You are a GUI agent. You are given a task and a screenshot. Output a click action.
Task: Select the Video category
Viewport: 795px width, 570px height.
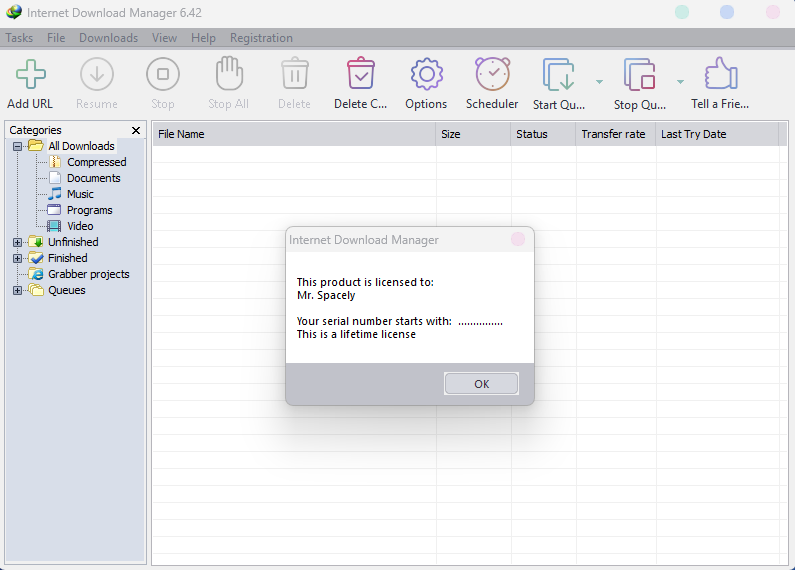pos(80,226)
